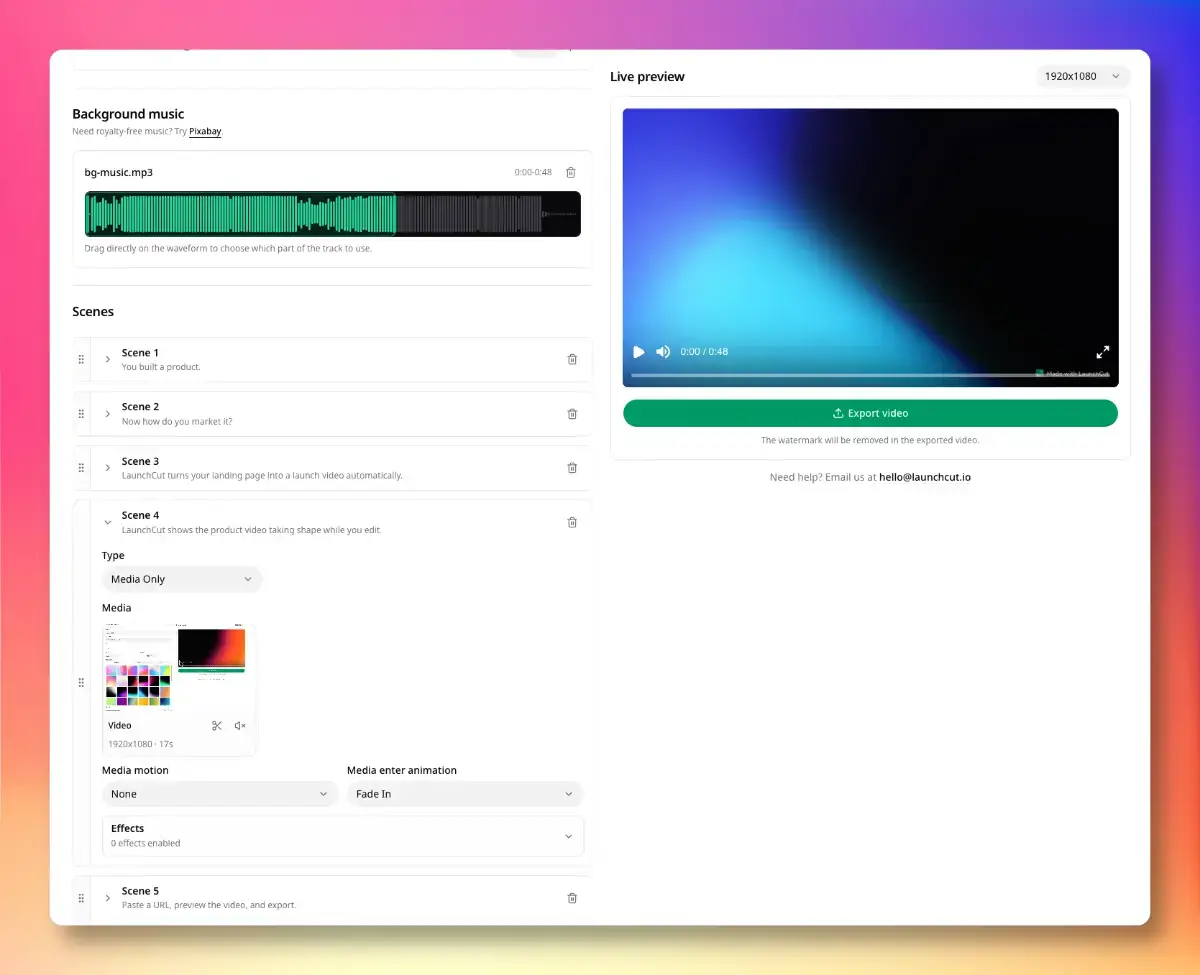Expand Scene 1 chevron

click(108, 359)
